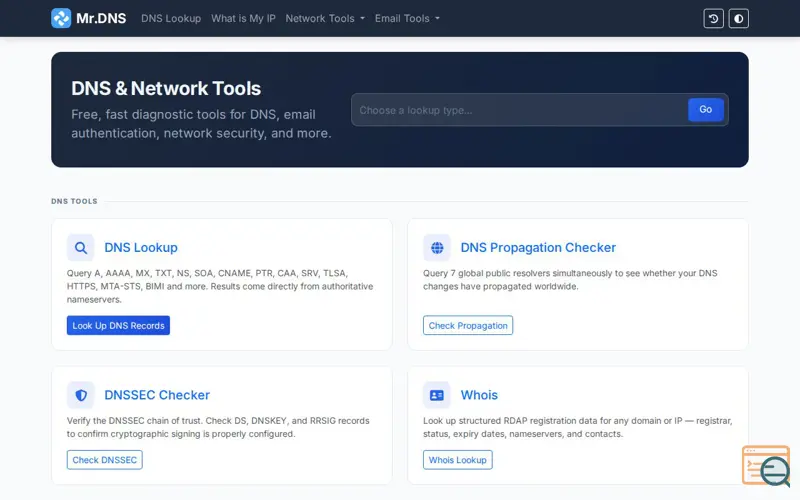Open the DNS Propagation Checker title link
Image resolution: width=800 pixels, height=500 pixels.
click(x=538, y=247)
